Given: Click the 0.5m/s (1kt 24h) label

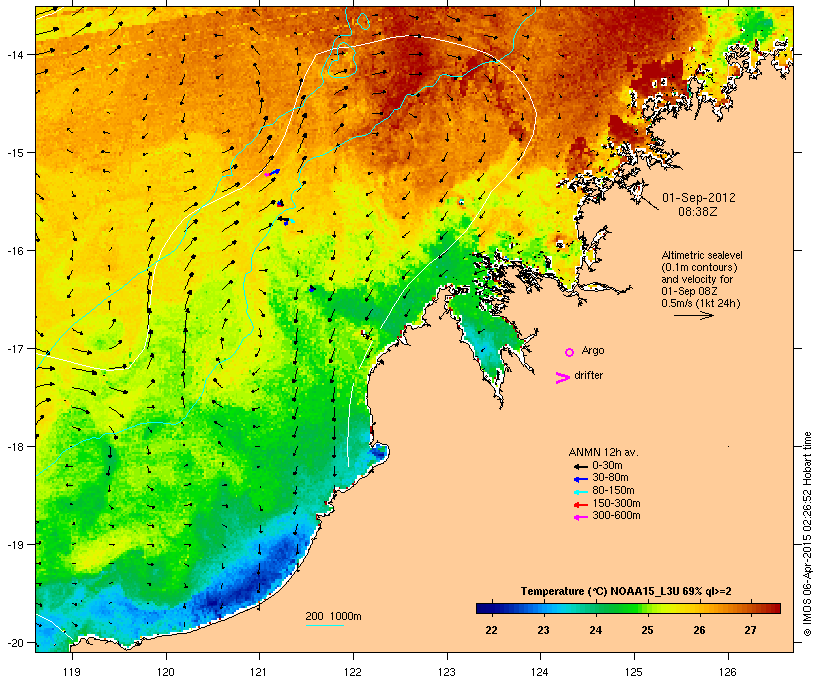Looking at the screenshot, I should 701,303.
